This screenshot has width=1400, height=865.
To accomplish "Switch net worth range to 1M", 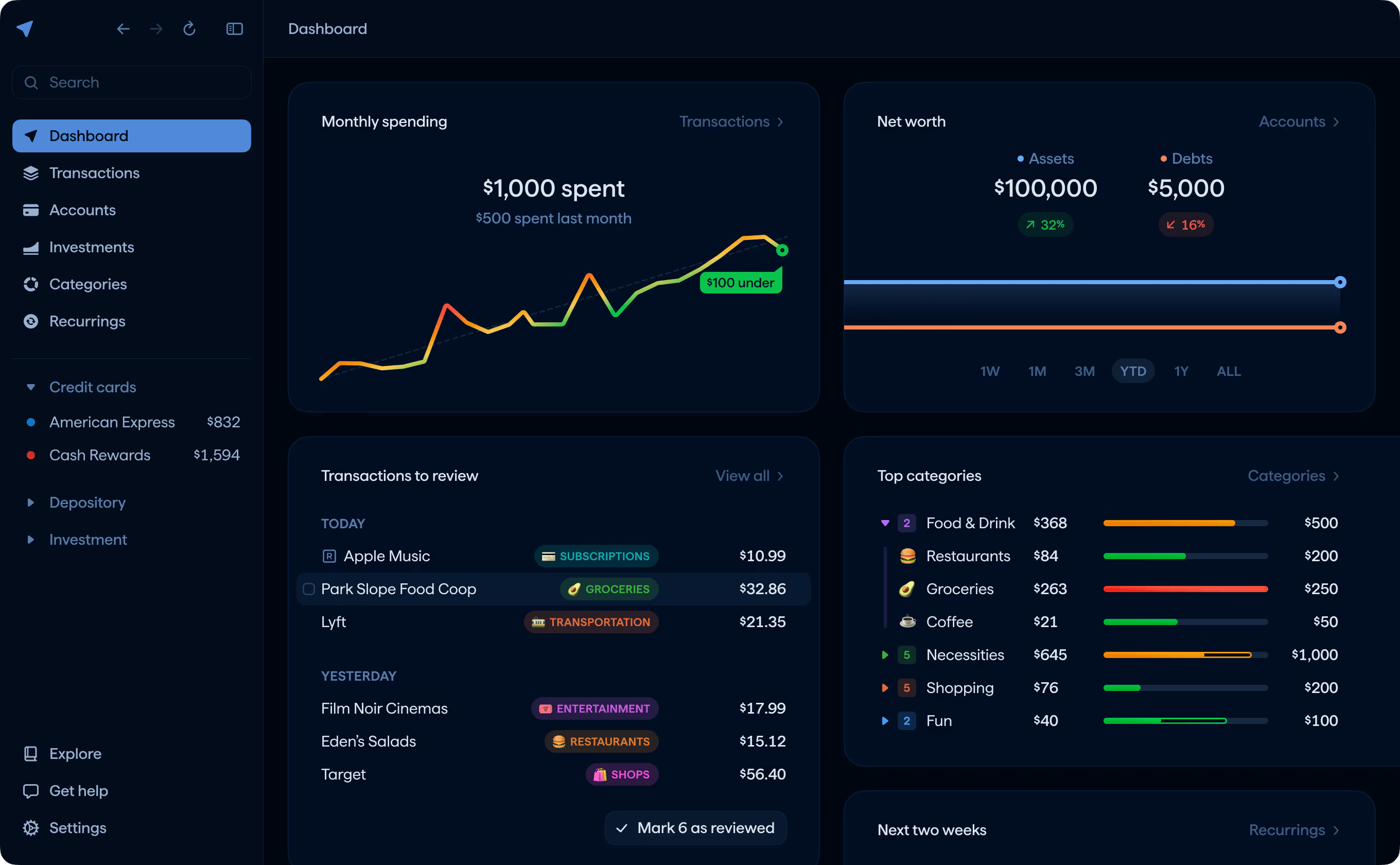I will tap(1037, 371).
